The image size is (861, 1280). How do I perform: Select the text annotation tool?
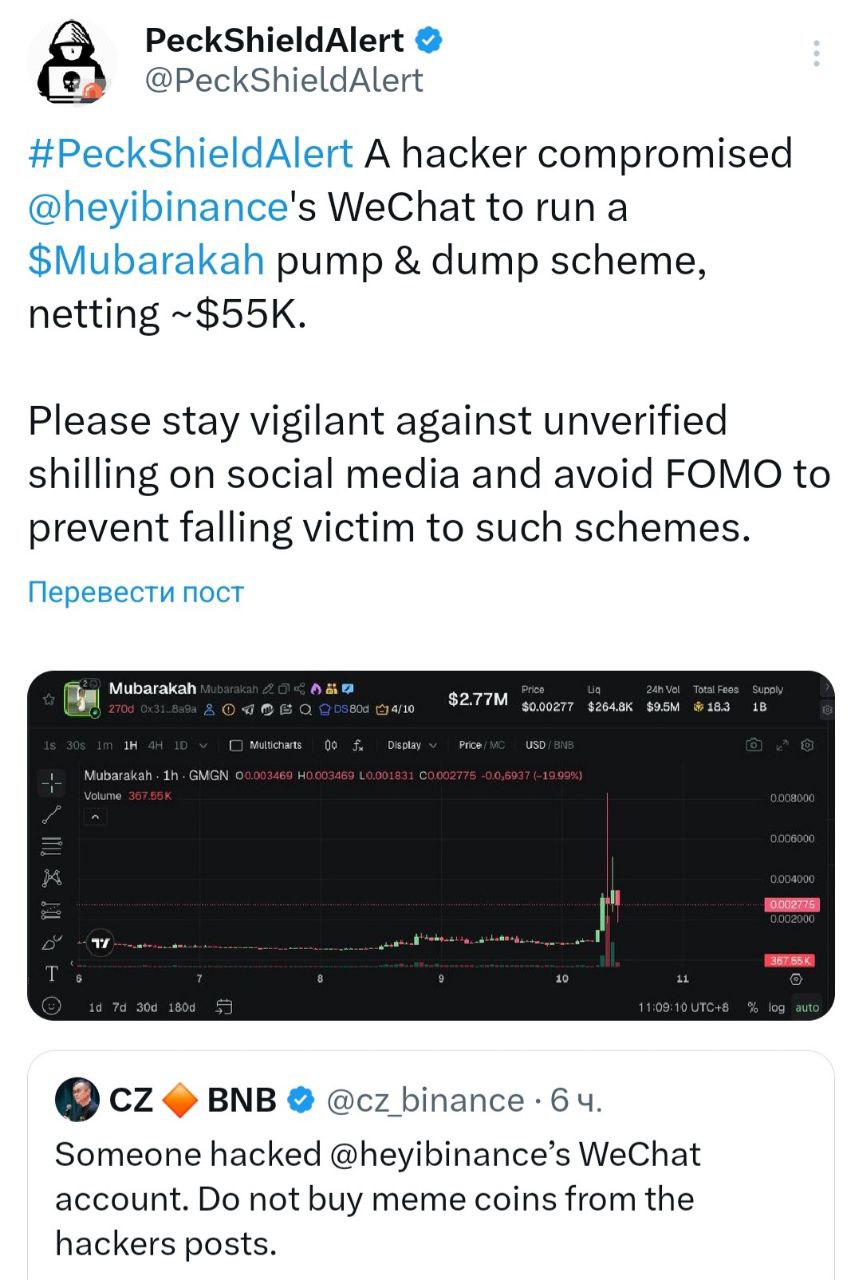click(52, 973)
